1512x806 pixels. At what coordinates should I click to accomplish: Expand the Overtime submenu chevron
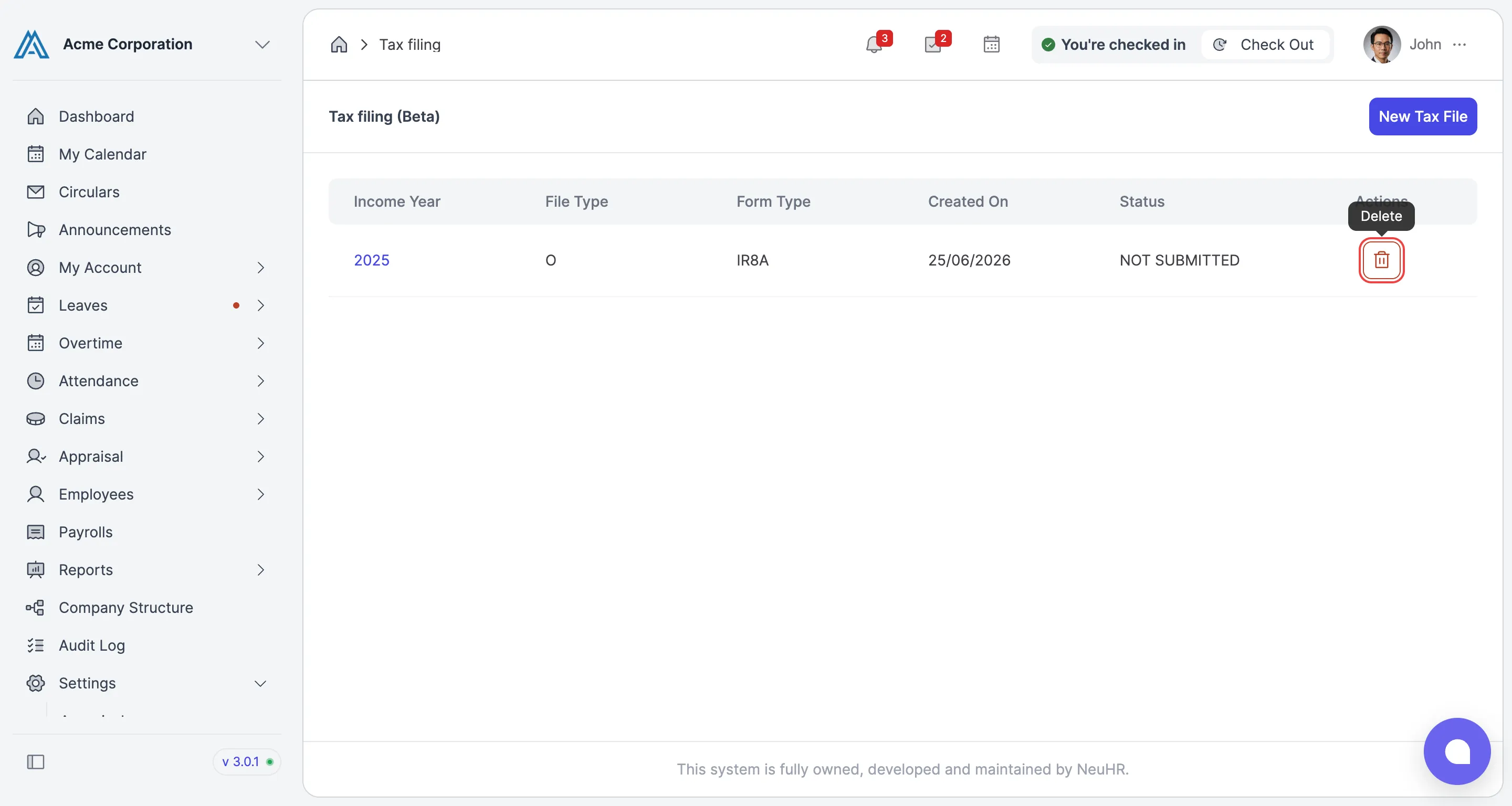coord(260,343)
